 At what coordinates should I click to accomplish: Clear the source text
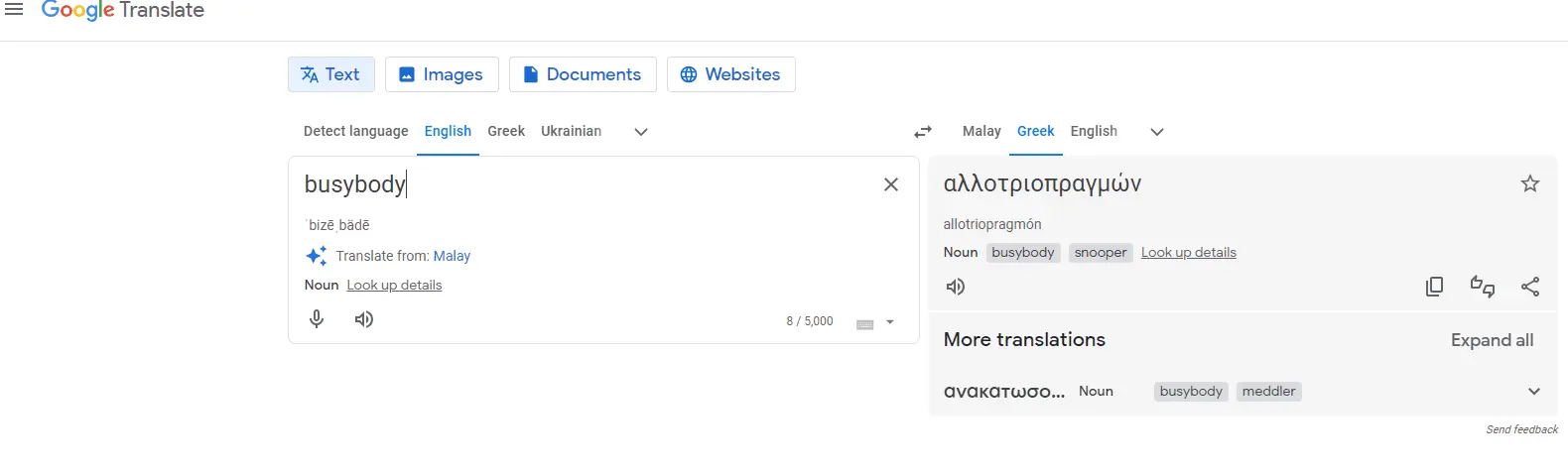(x=891, y=184)
